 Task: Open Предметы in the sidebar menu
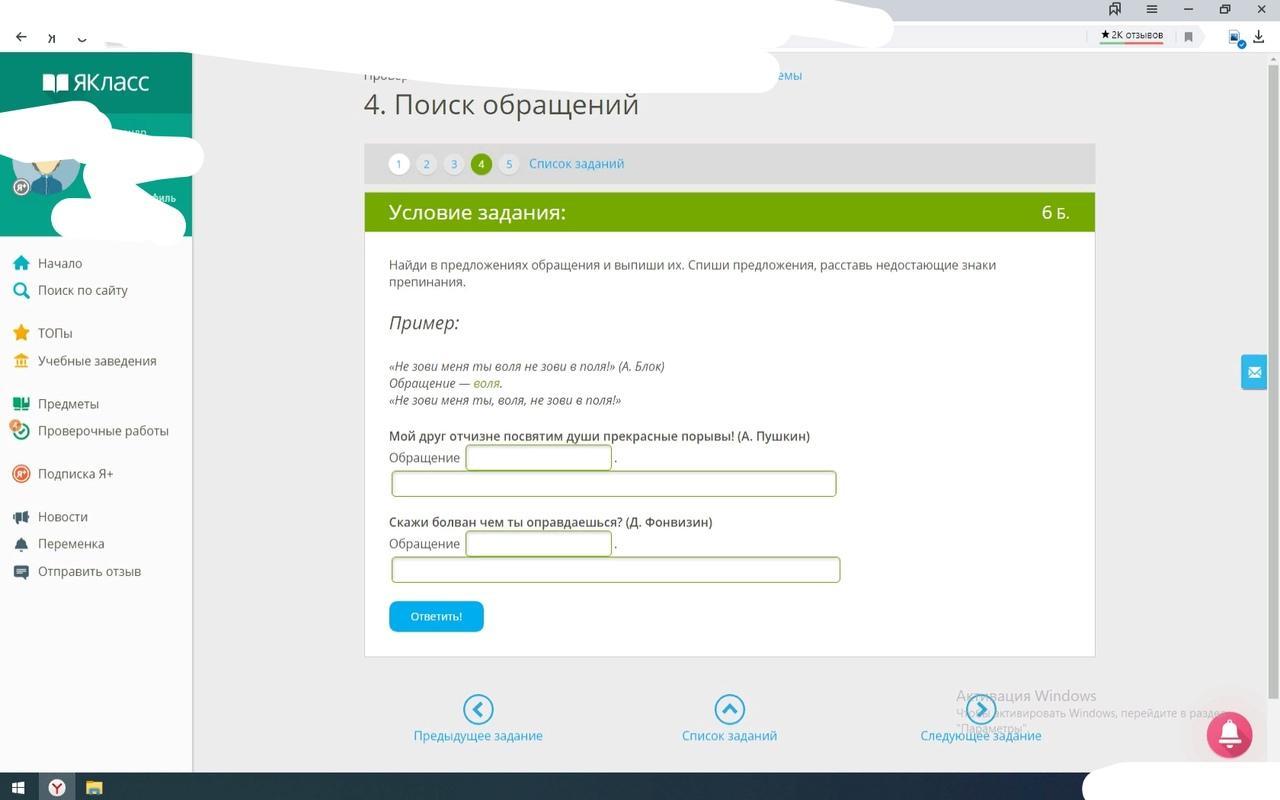[x=68, y=404]
